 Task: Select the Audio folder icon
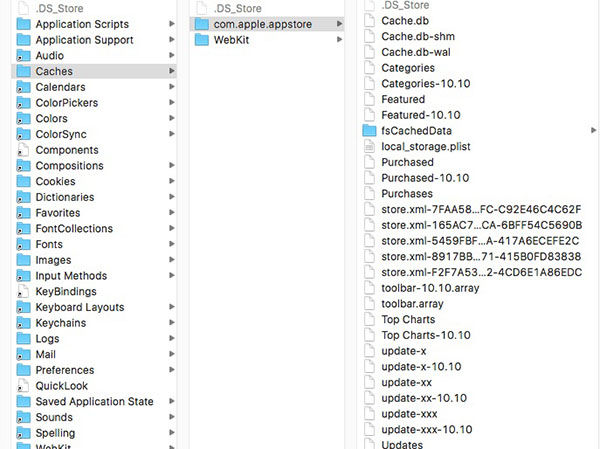pyautogui.click(x=24, y=56)
